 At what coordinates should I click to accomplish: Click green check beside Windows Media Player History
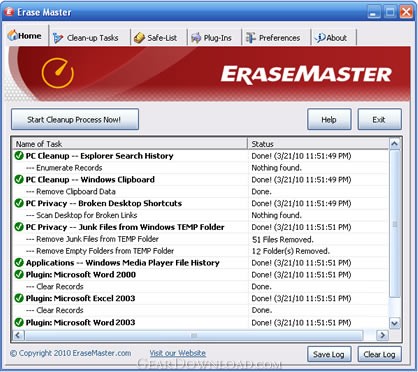coord(19,263)
